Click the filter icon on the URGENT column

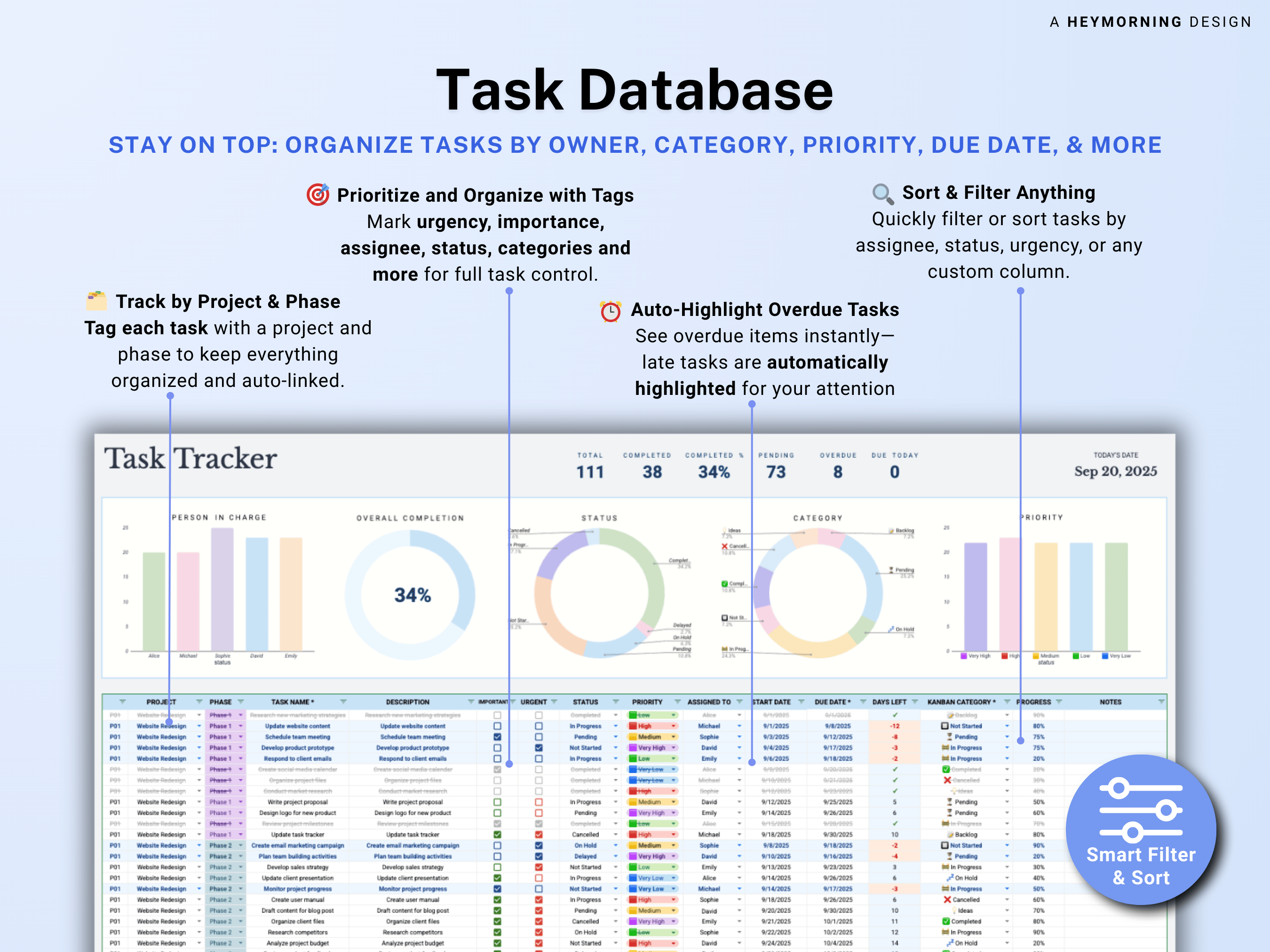[x=555, y=702]
